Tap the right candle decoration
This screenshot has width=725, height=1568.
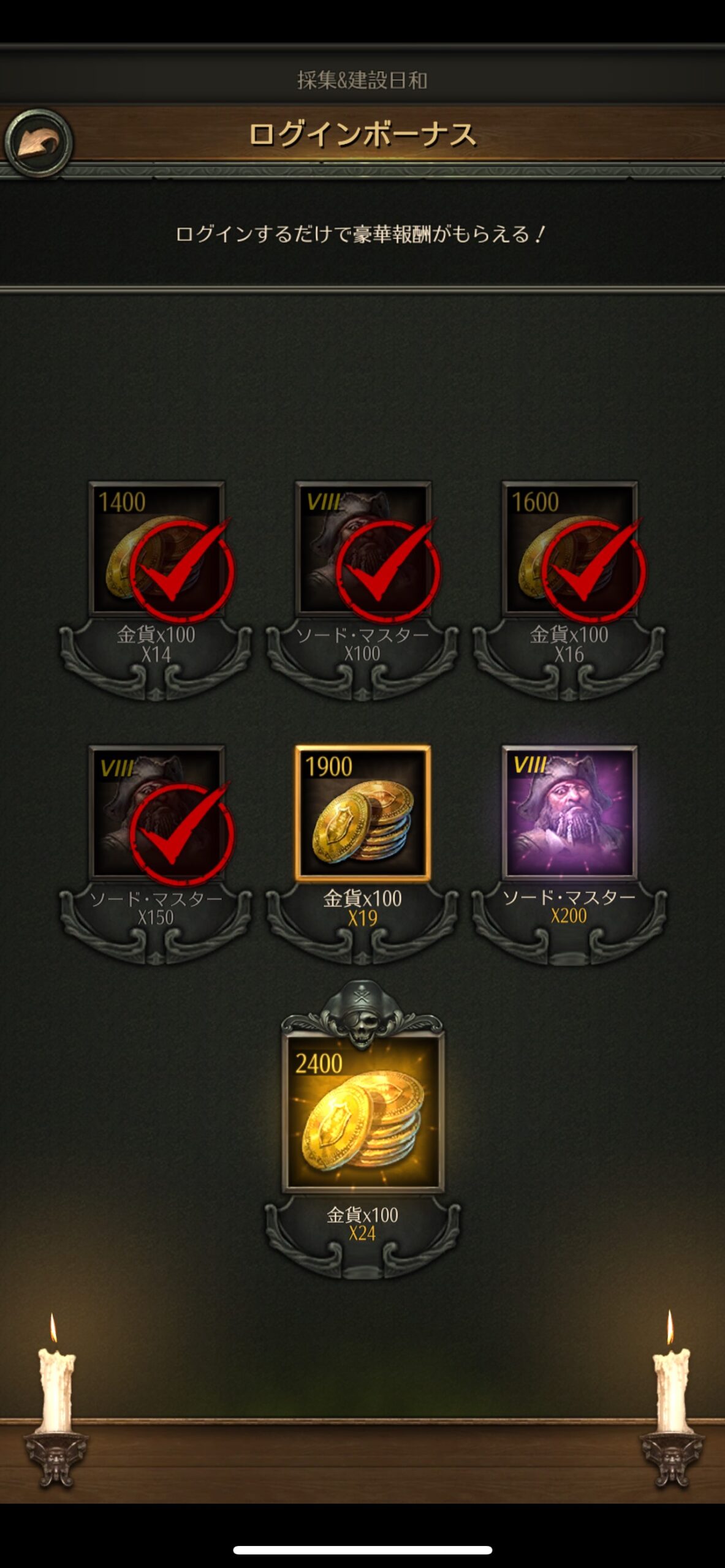(x=672, y=1403)
